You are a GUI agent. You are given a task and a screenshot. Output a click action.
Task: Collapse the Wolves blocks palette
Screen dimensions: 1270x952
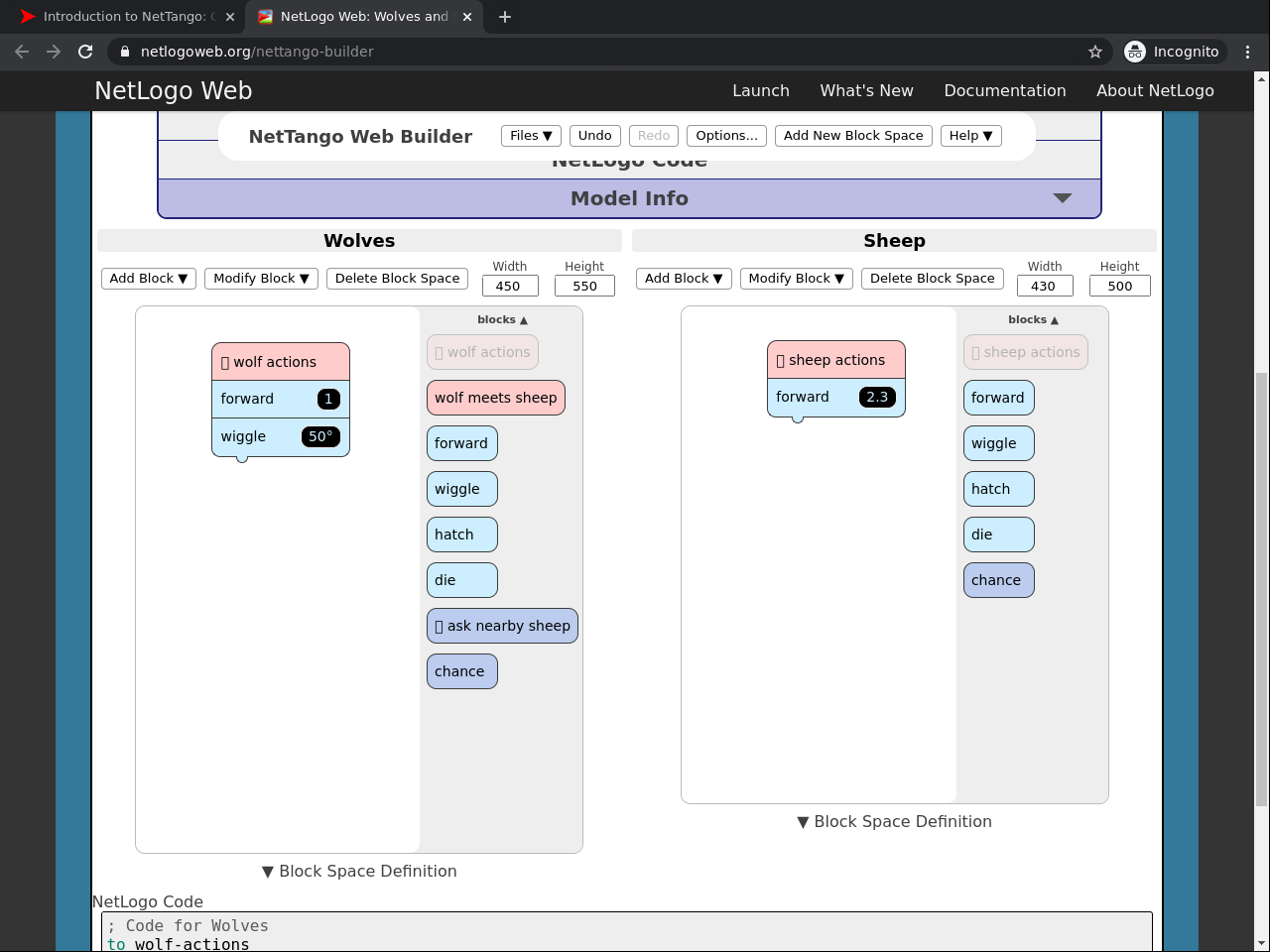(502, 319)
